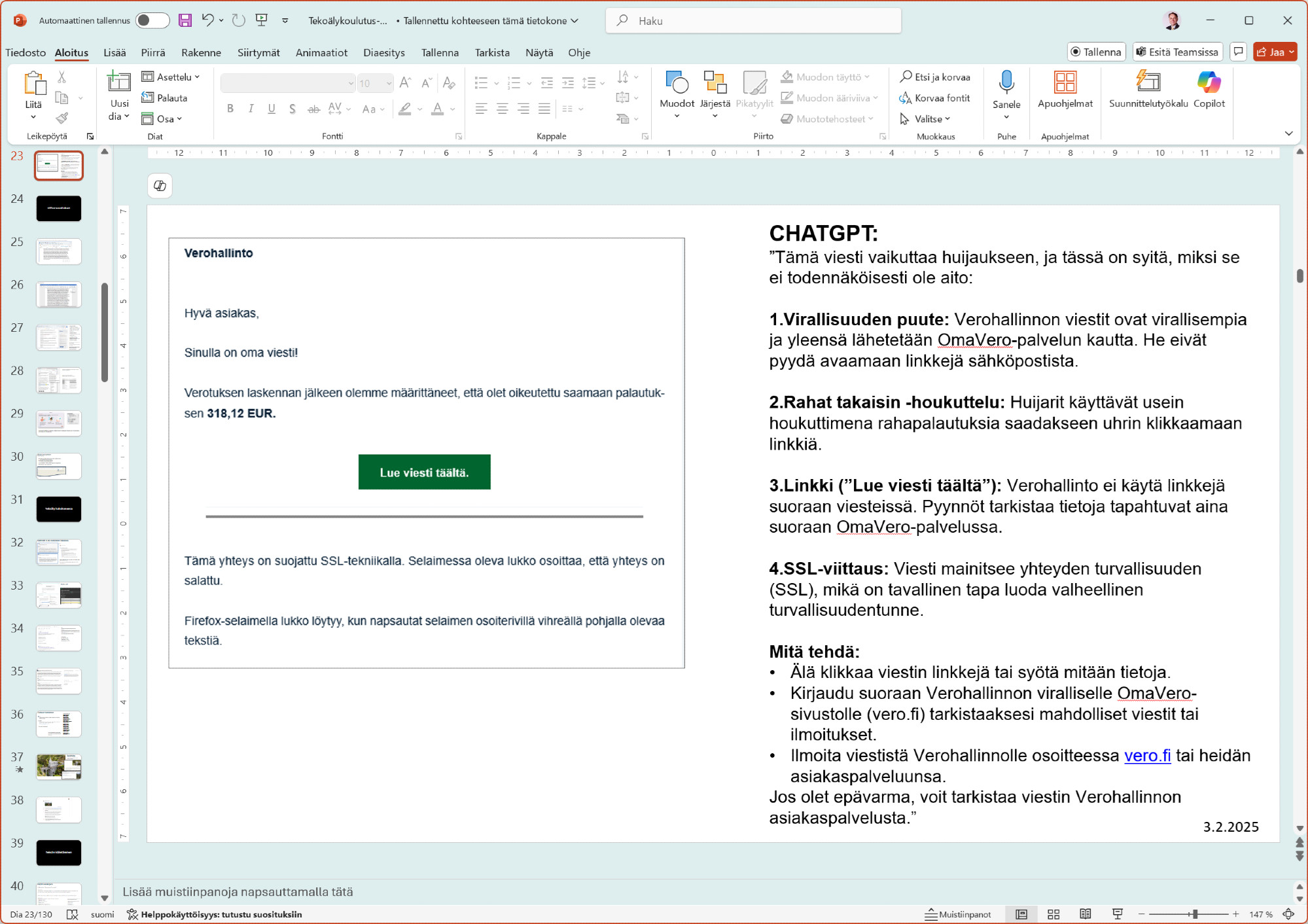Viewport: 1308px width, 924px height.
Task: Toggle Italic formatting button
Action: click(x=251, y=109)
